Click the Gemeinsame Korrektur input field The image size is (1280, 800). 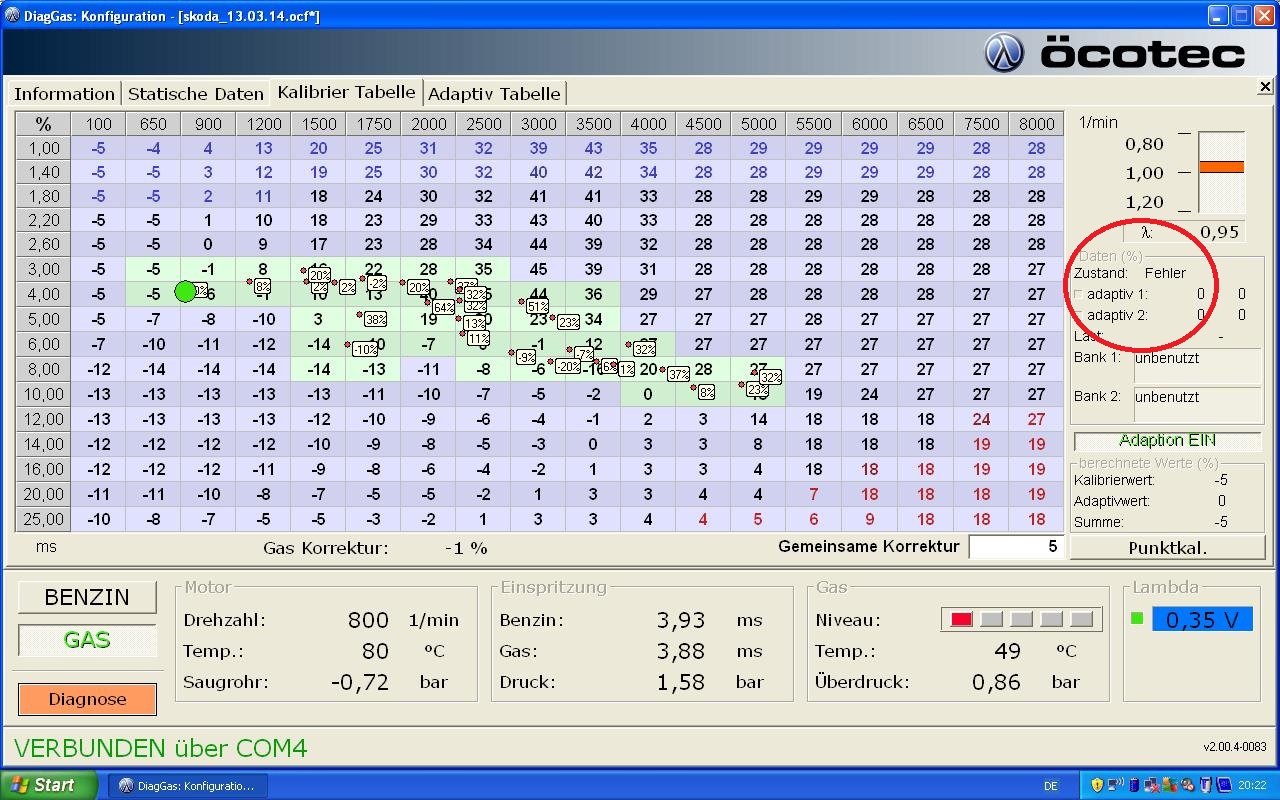[x=1016, y=547]
